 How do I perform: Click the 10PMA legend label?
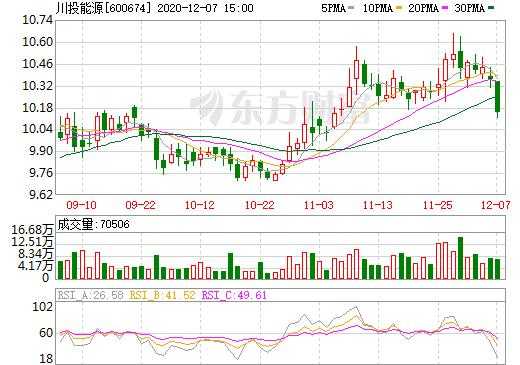pyautogui.click(x=378, y=8)
